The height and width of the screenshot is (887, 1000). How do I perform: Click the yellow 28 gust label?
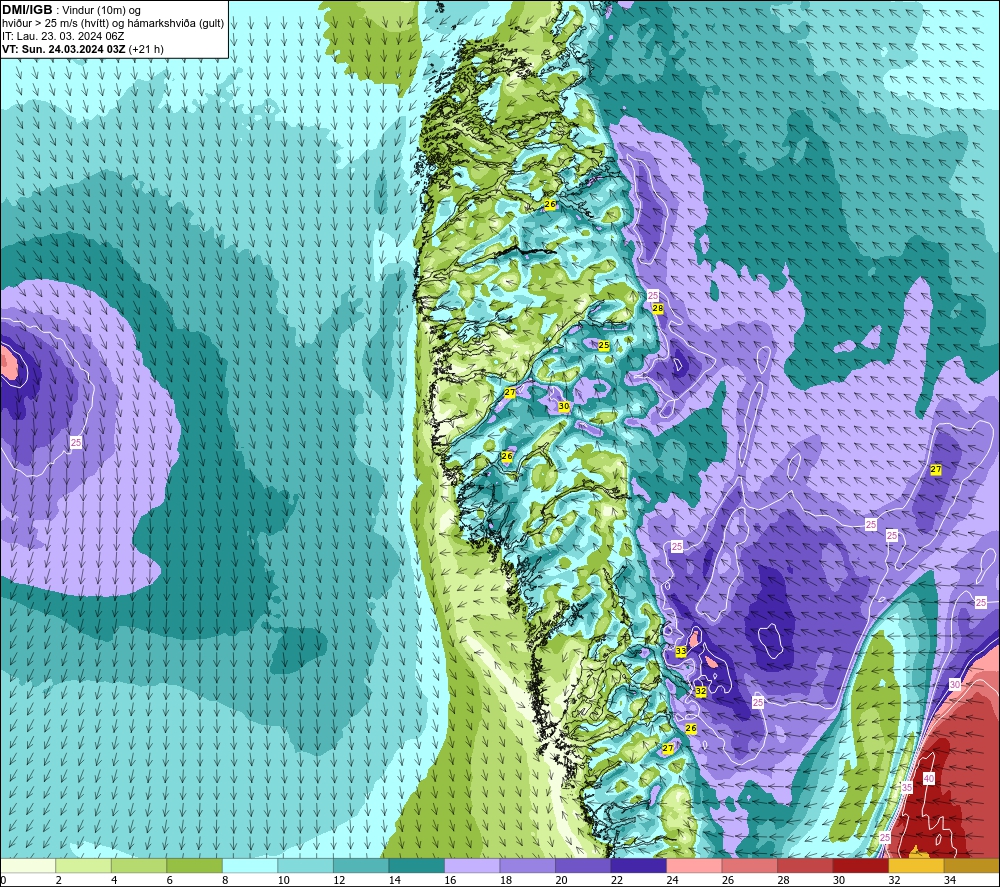tap(658, 308)
